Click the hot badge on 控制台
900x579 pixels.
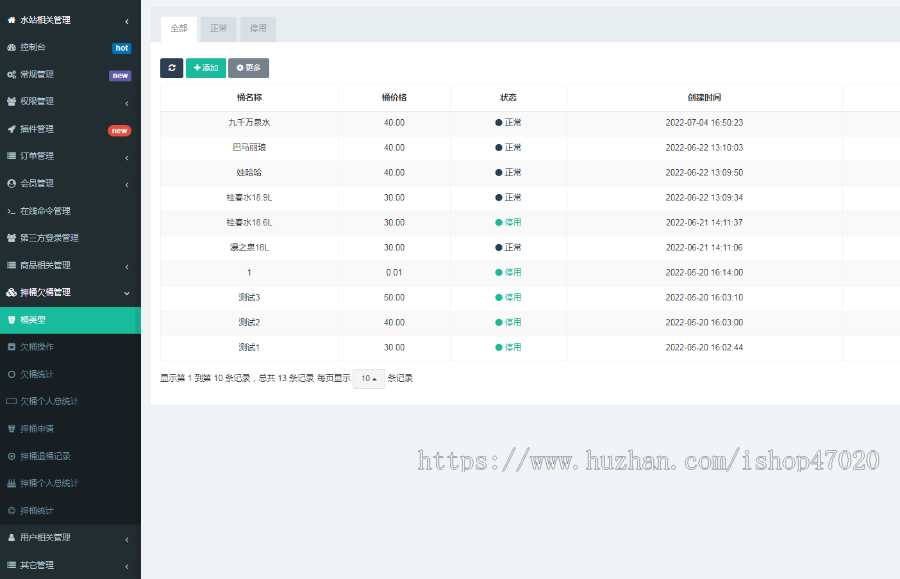(122, 48)
